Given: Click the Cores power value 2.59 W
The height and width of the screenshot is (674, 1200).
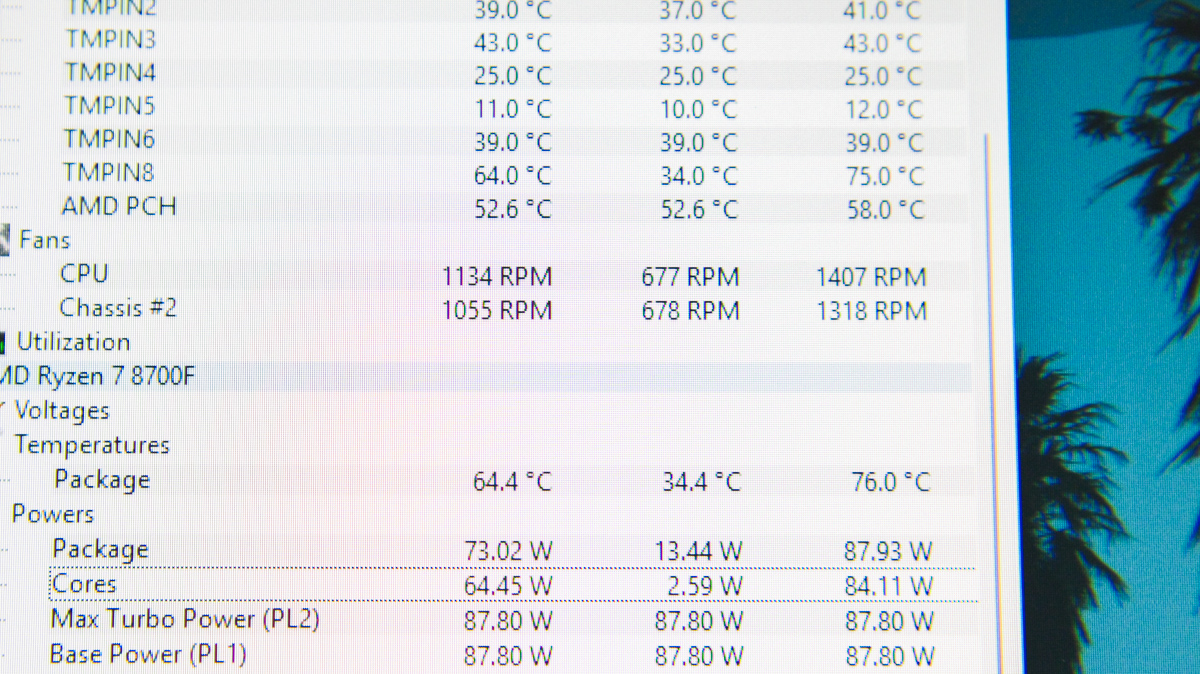Looking at the screenshot, I should (706, 585).
